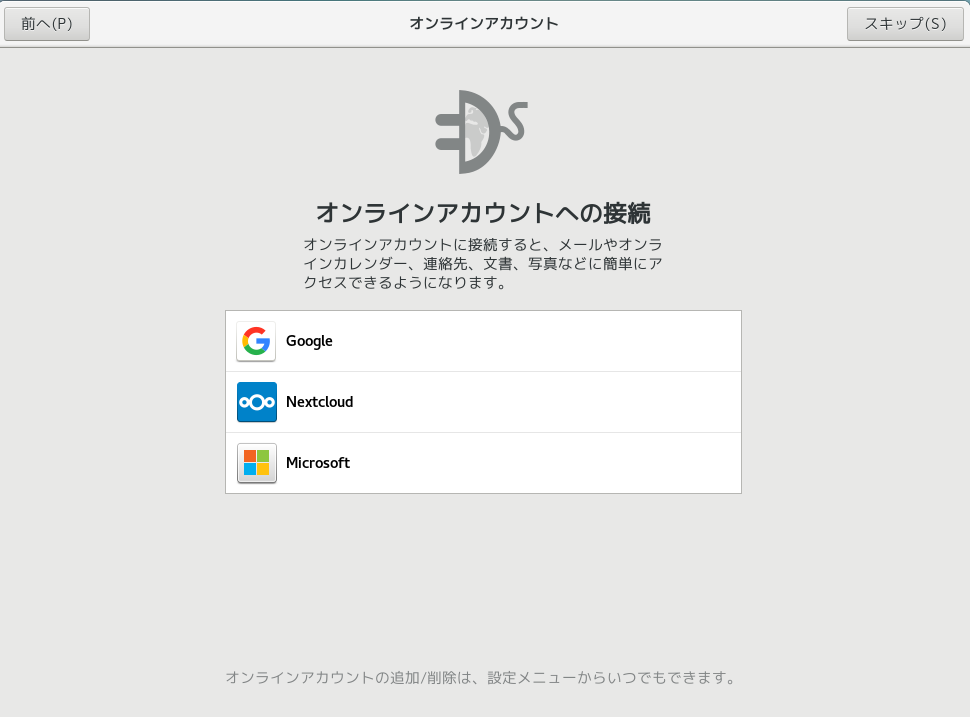Click the bottom note about 設定メニュー

pyautogui.click(x=481, y=678)
